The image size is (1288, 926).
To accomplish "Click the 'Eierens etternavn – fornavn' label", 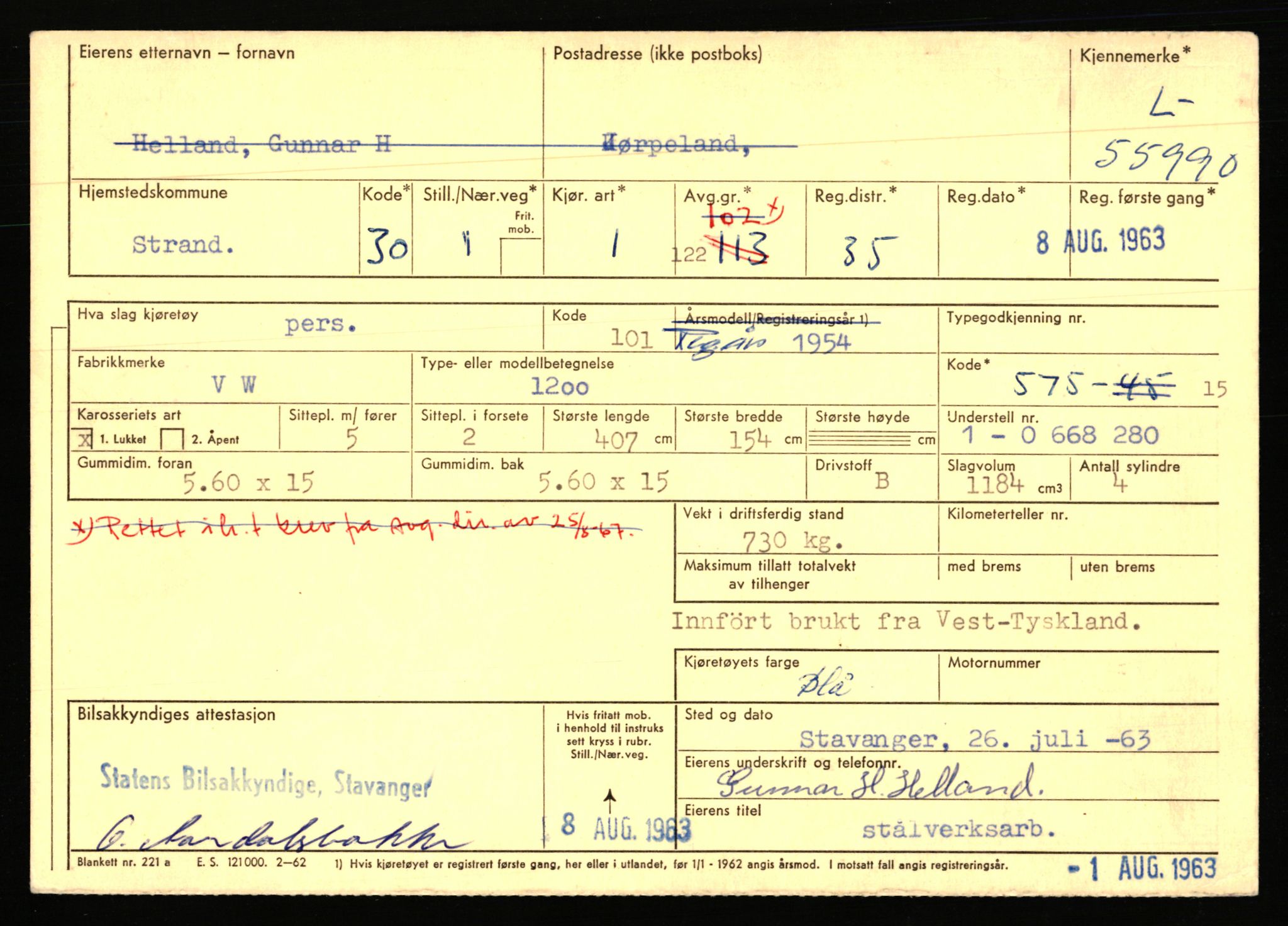I will click(x=187, y=52).
